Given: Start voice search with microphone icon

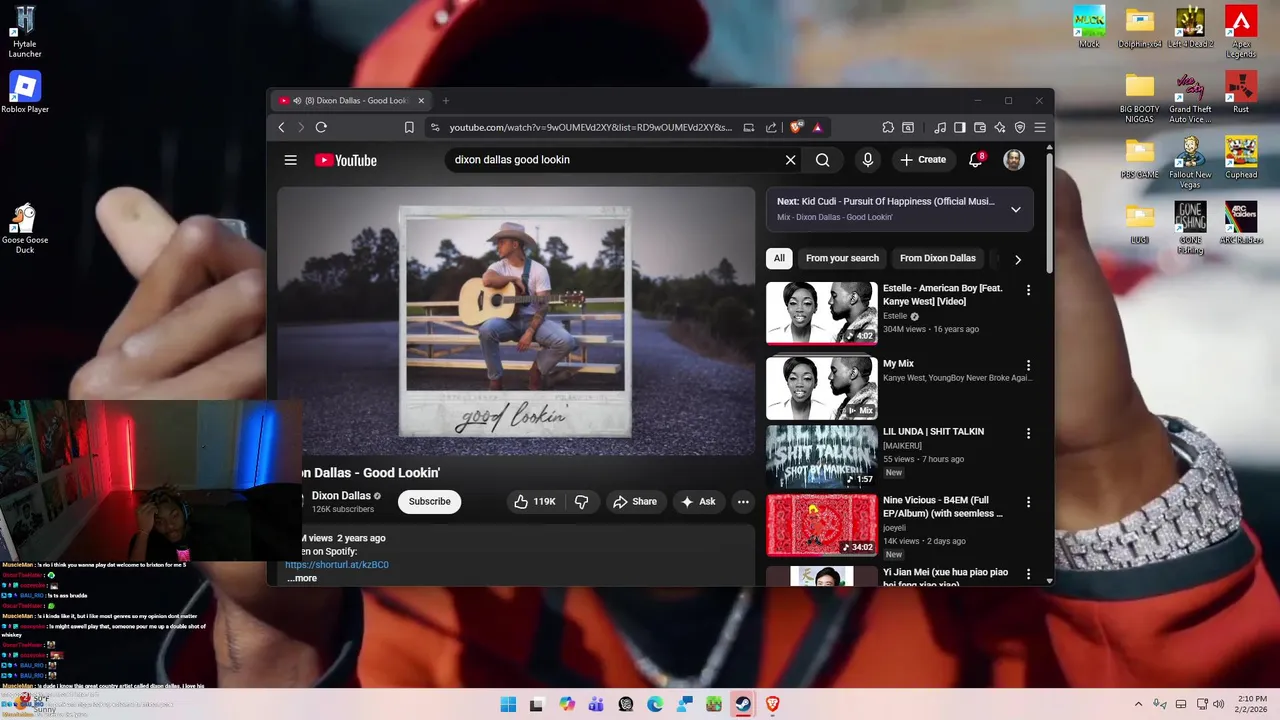Looking at the screenshot, I should 867,160.
